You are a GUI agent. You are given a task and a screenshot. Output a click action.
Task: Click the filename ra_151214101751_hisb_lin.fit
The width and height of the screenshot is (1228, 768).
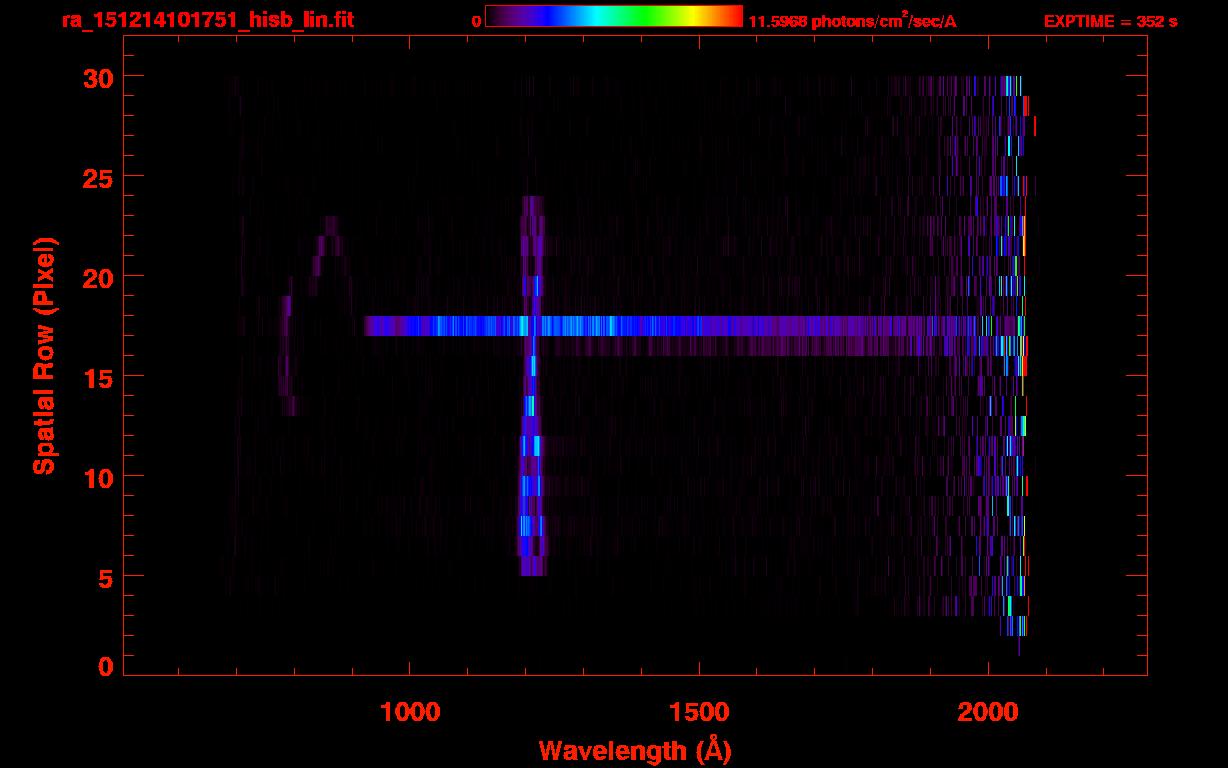208,19
